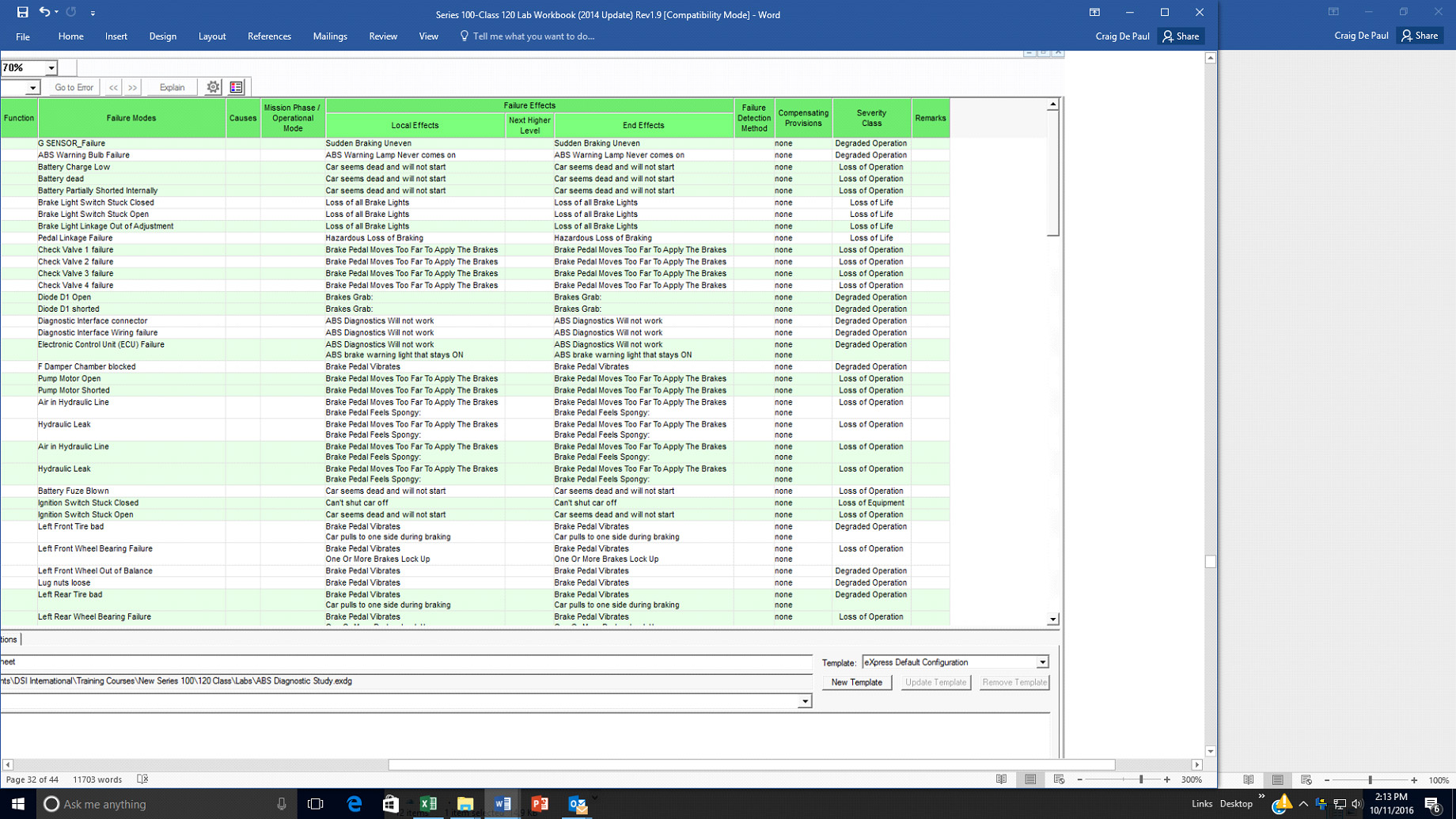The width and height of the screenshot is (1456, 819).
Task: Expand the Customize Quick Access Toolbar arrow
Action: (93, 13)
